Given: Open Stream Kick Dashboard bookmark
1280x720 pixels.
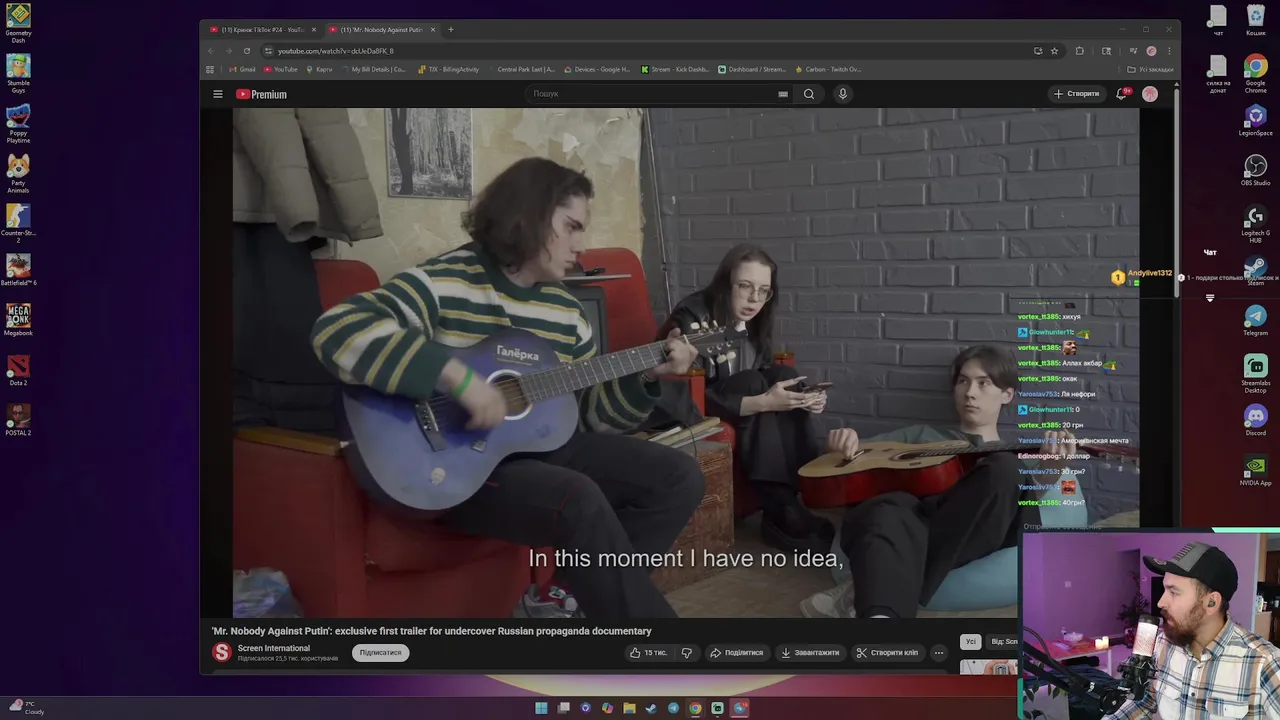Looking at the screenshot, I should (x=675, y=70).
